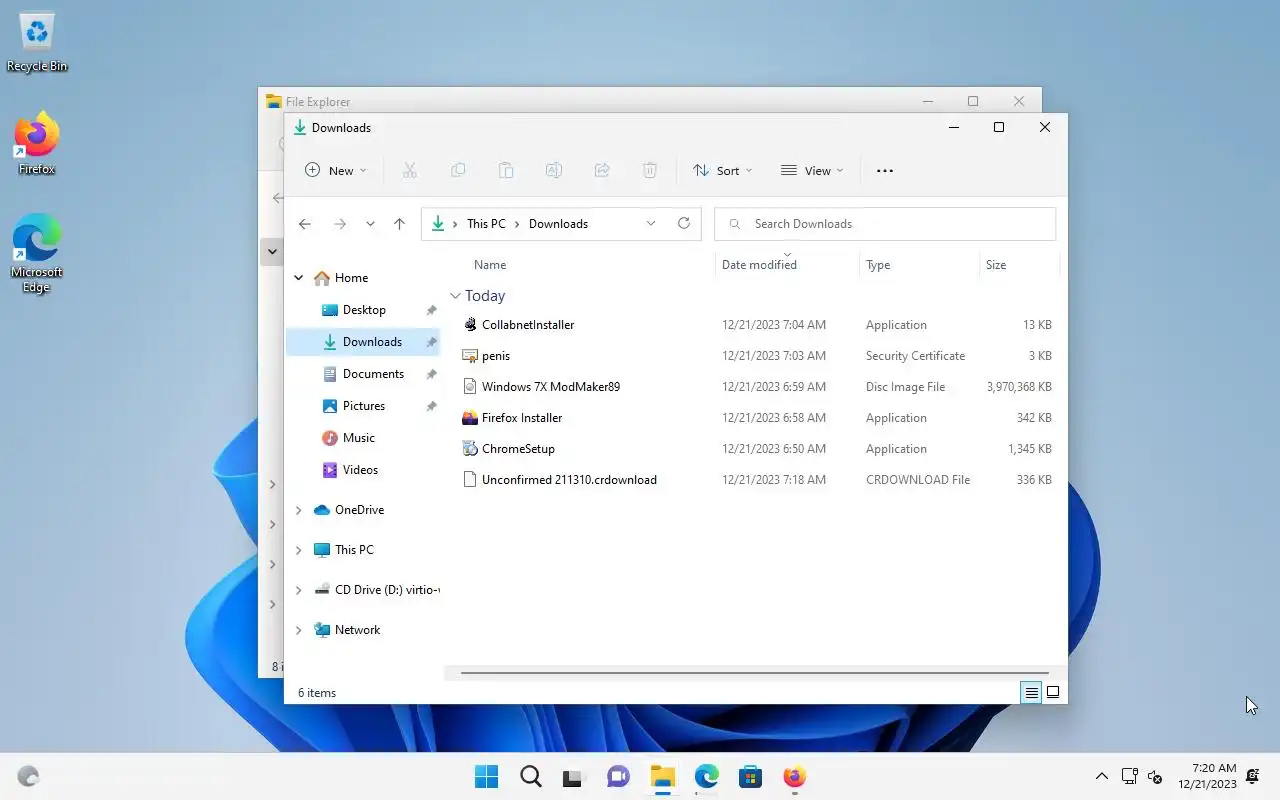Open taskbar Search

(530, 777)
